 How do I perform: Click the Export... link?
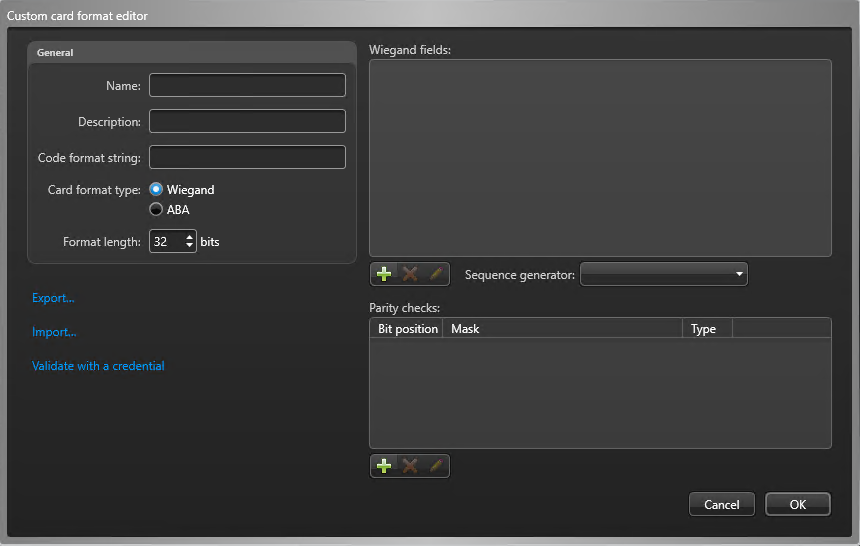53,298
